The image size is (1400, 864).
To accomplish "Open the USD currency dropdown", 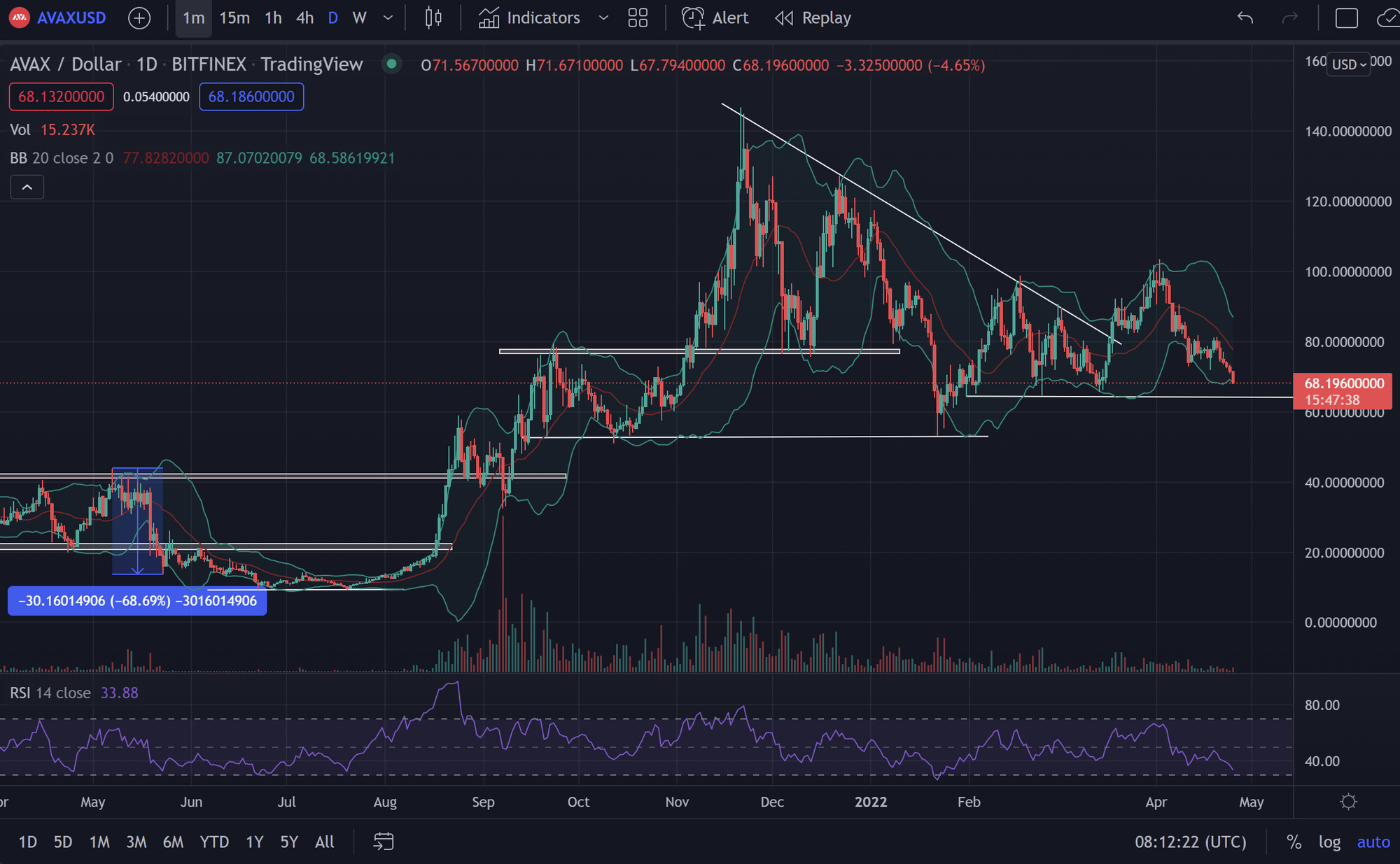I will [1348, 64].
